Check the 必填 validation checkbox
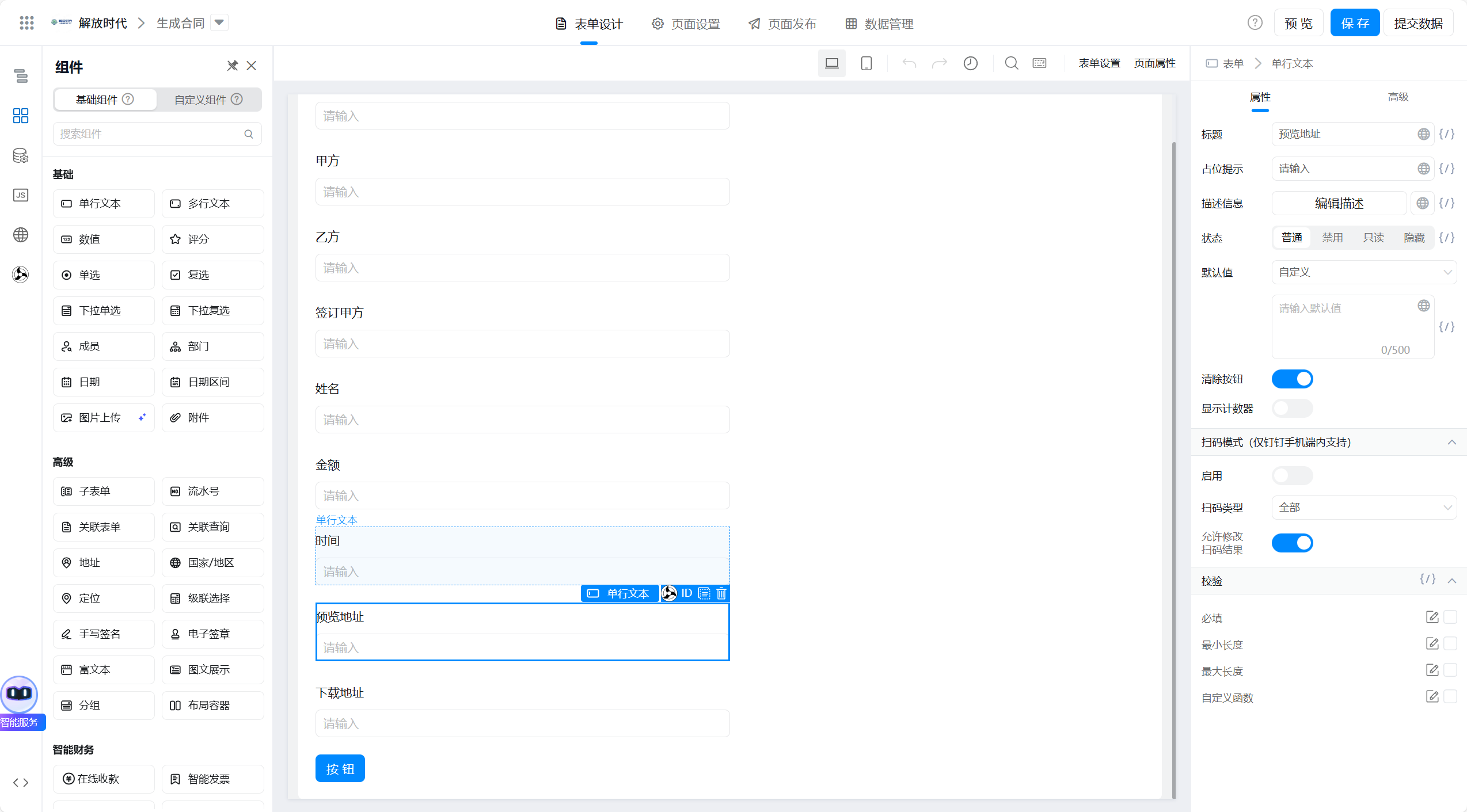 tap(1450, 617)
